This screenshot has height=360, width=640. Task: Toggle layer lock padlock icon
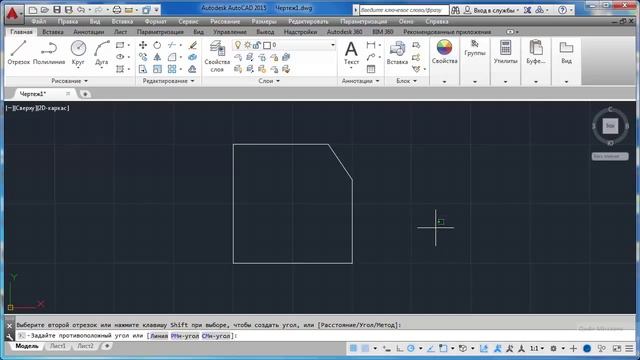click(x=257, y=45)
